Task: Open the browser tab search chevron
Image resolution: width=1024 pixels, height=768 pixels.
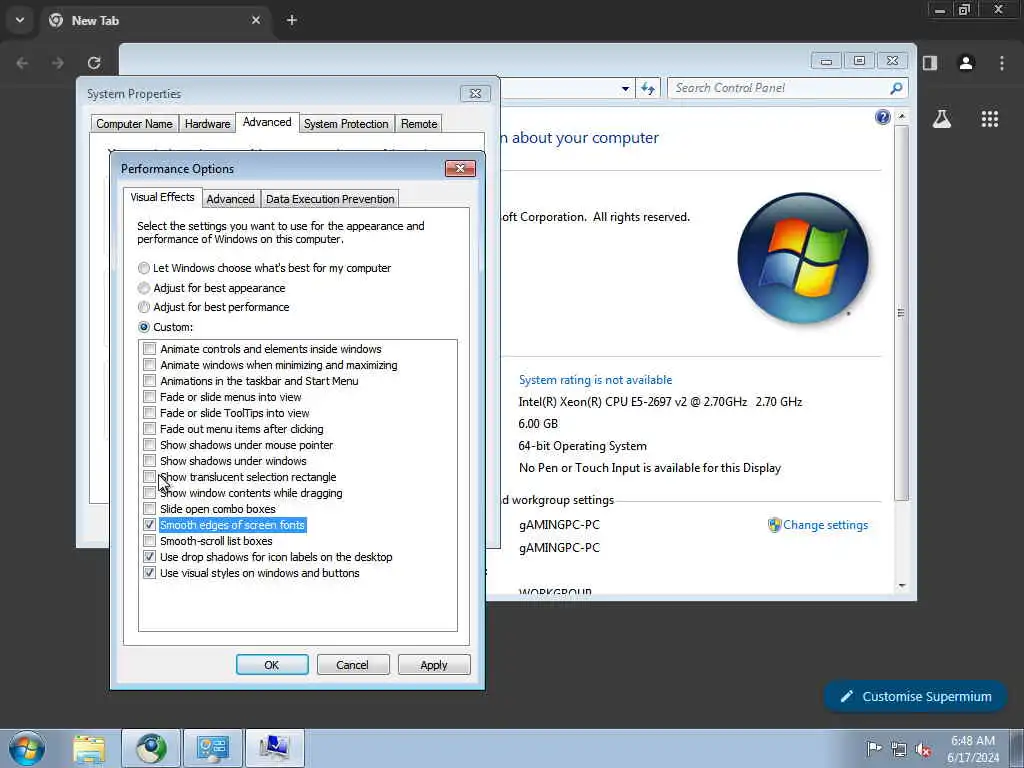Action: click(20, 20)
